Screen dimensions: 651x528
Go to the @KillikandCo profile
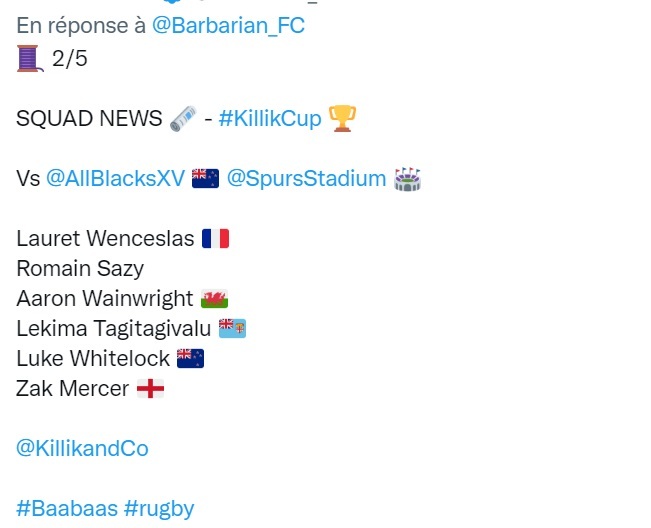click(82, 448)
